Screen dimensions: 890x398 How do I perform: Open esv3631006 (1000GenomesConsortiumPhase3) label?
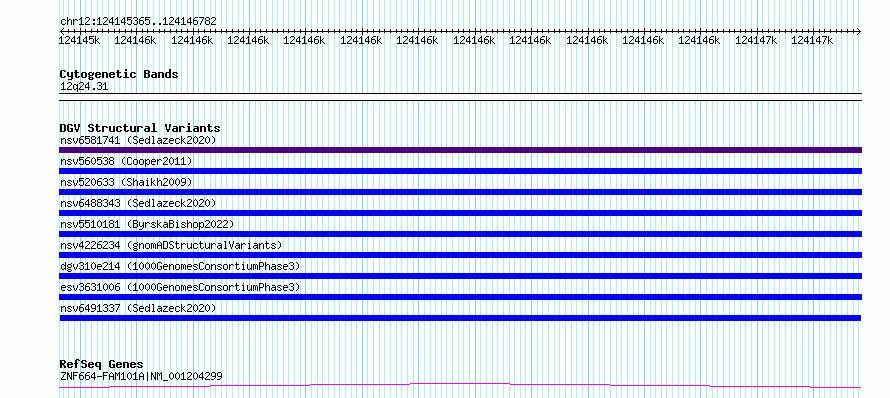tap(180, 287)
